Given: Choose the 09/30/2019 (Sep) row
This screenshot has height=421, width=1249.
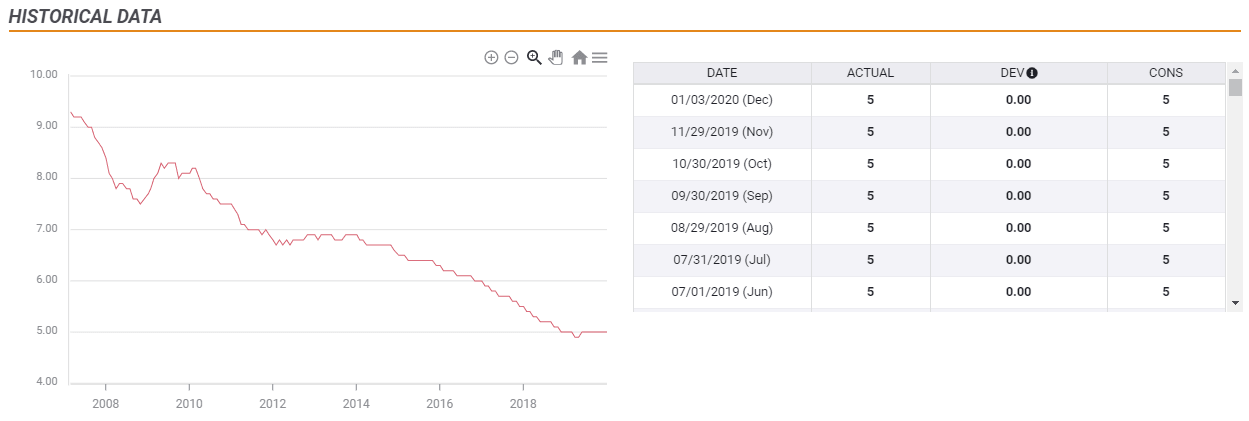Looking at the screenshot, I should [722, 196].
